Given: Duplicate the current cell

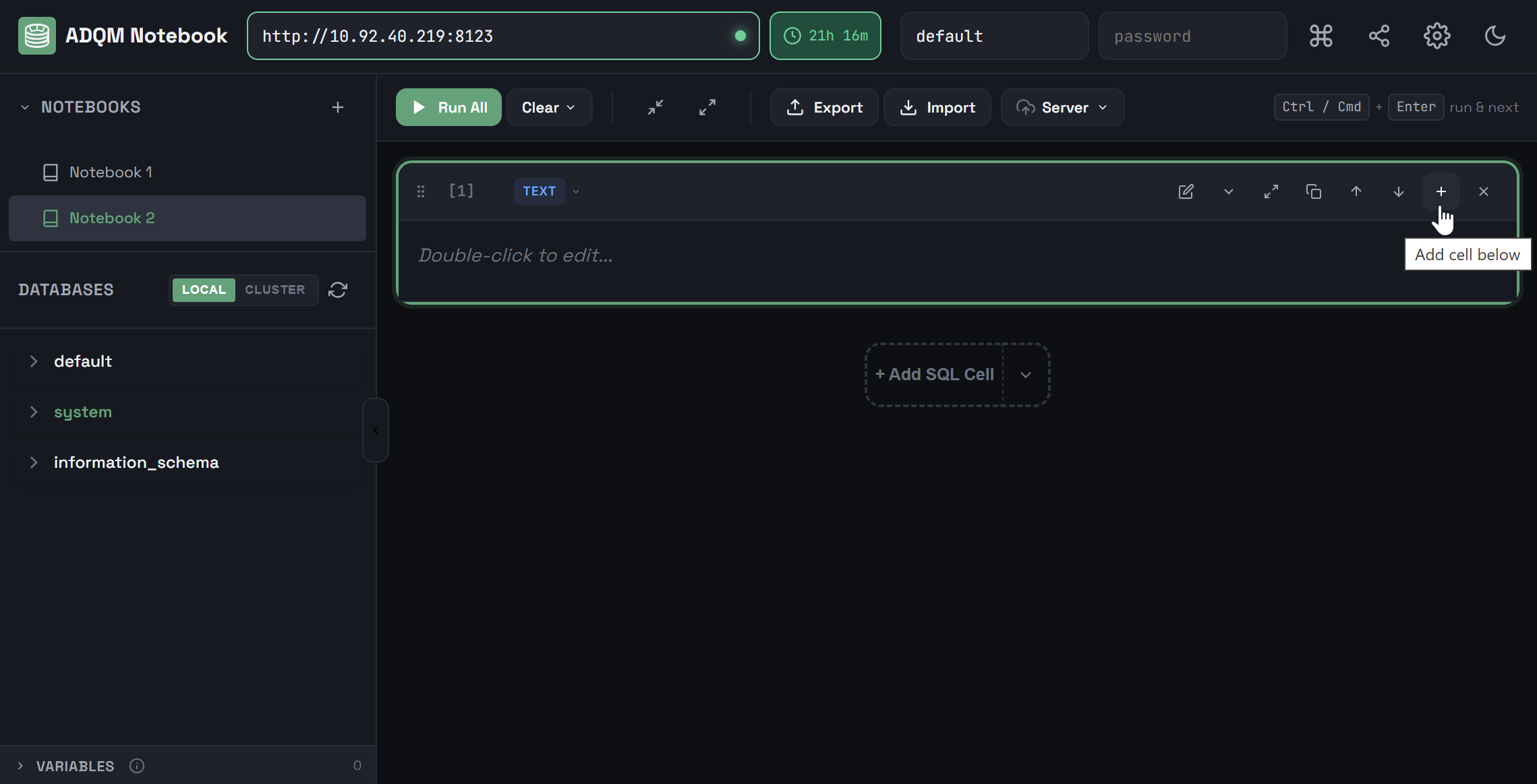Looking at the screenshot, I should 1313,191.
